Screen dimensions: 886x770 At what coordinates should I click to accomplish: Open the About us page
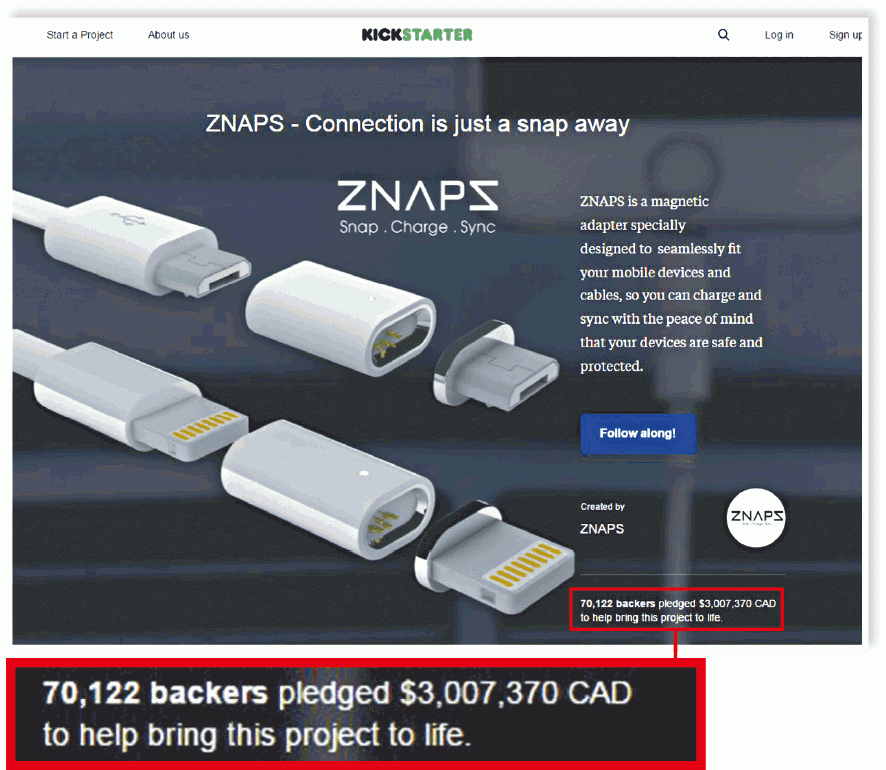[x=168, y=35]
